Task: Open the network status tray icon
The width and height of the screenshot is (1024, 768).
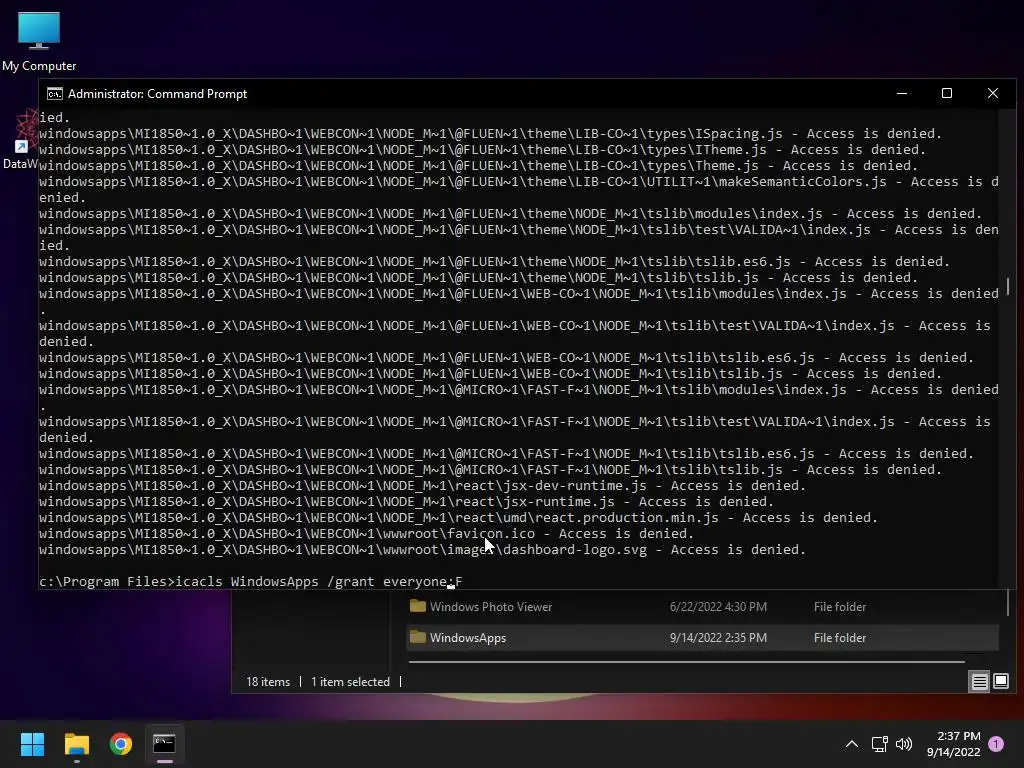Action: (879, 744)
